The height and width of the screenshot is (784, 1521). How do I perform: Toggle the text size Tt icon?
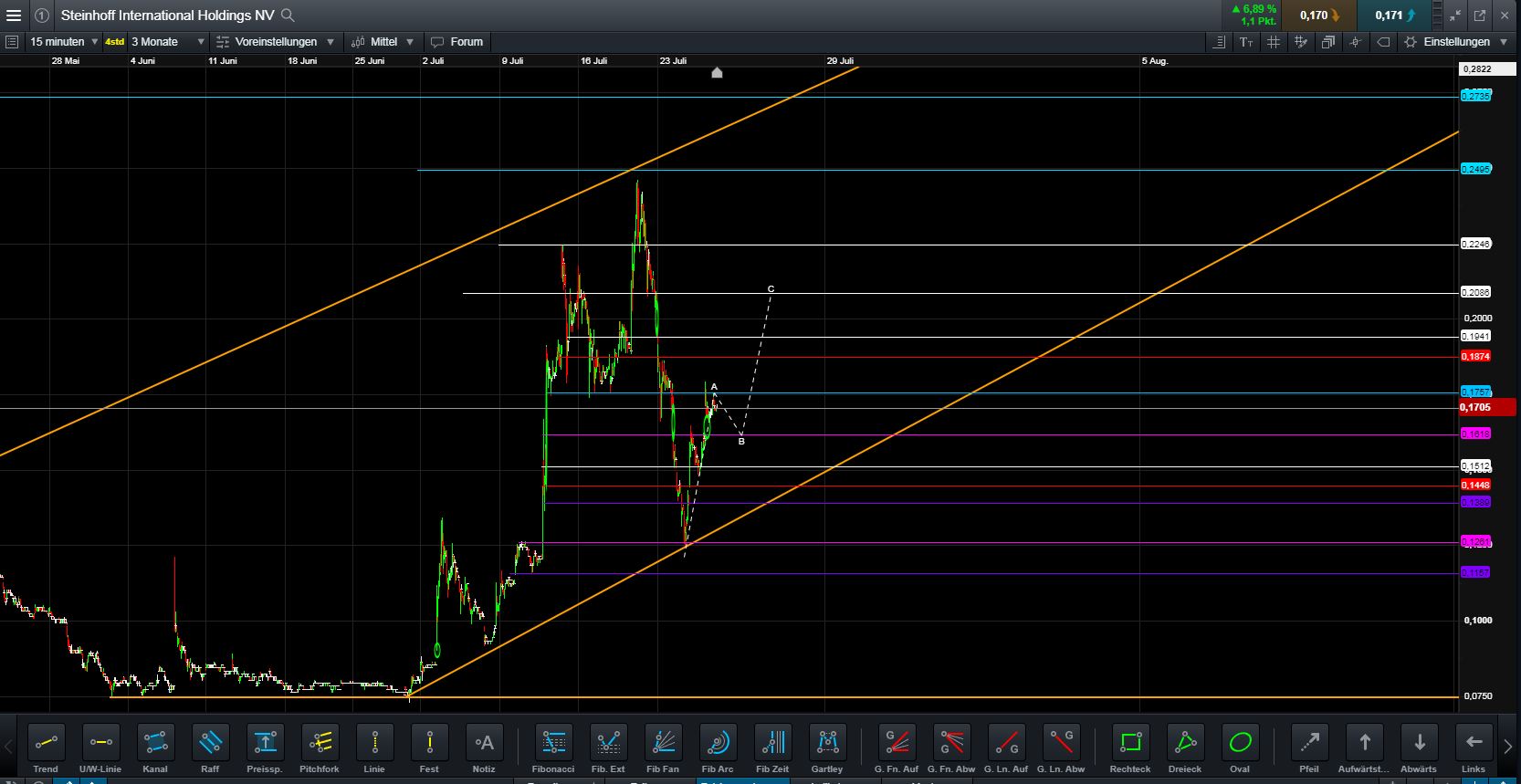tap(1246, 42)
